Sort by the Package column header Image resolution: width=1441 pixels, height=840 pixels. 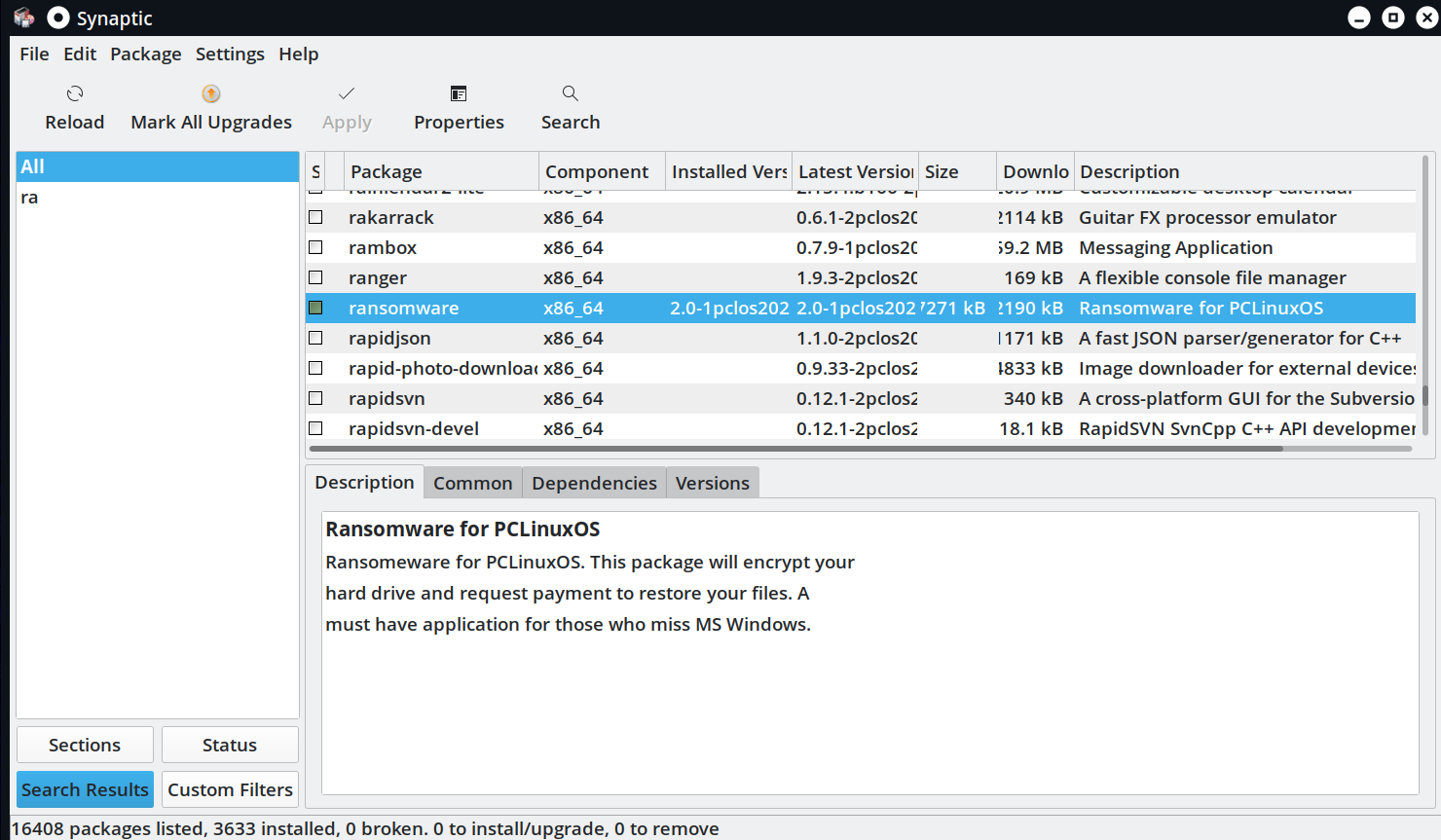tap(441, 171)
